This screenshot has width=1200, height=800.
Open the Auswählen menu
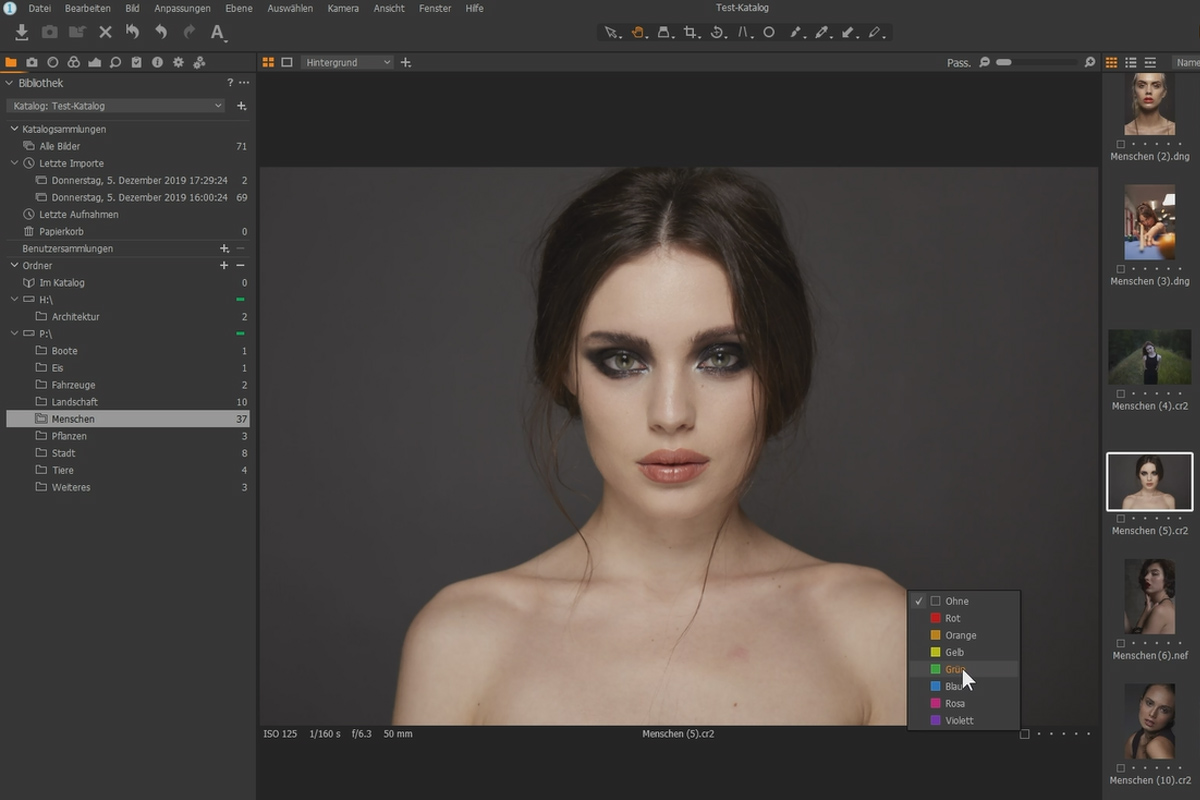pyautogui.click(x=290, y=8)
